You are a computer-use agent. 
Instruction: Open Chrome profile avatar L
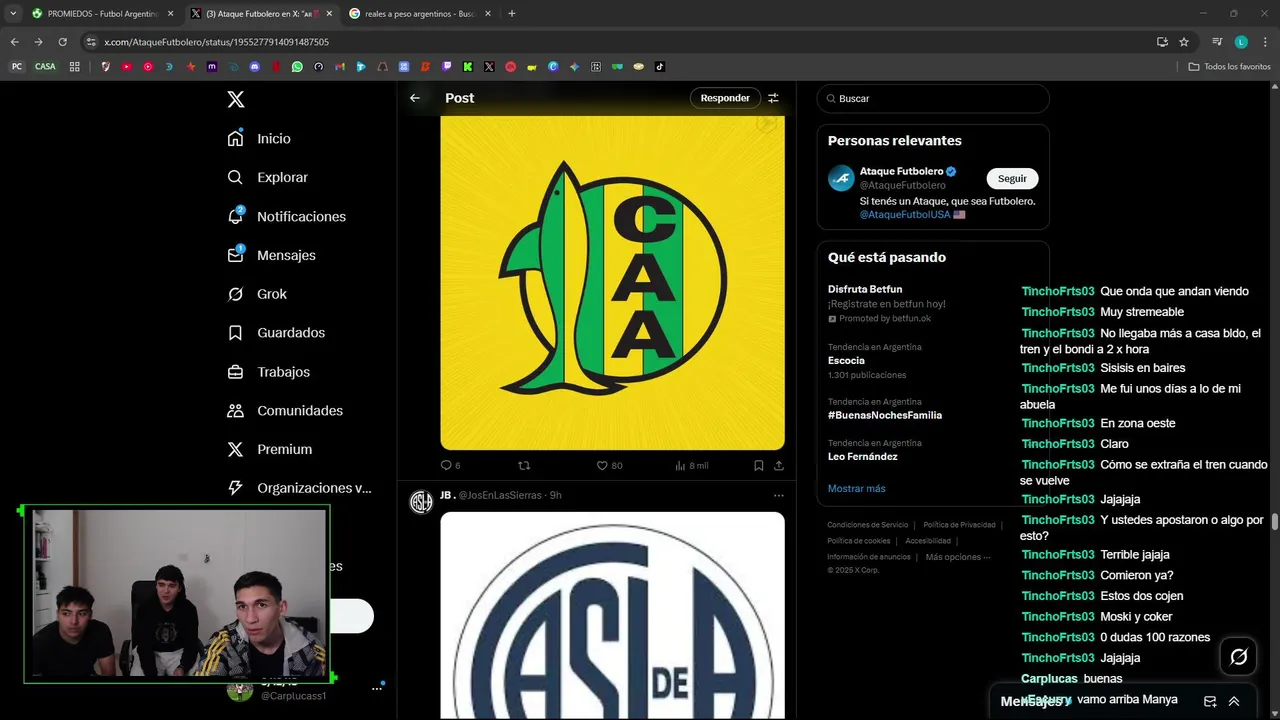point(1241,42)
